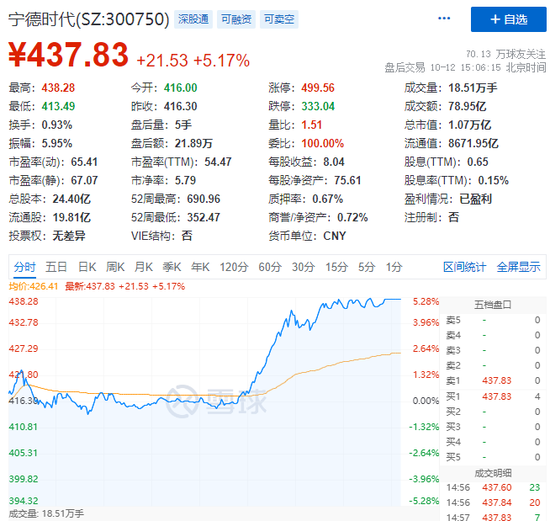Open the three-dot more options menu
The width and height of the screenshot is (550, 521).
point(444,19)
